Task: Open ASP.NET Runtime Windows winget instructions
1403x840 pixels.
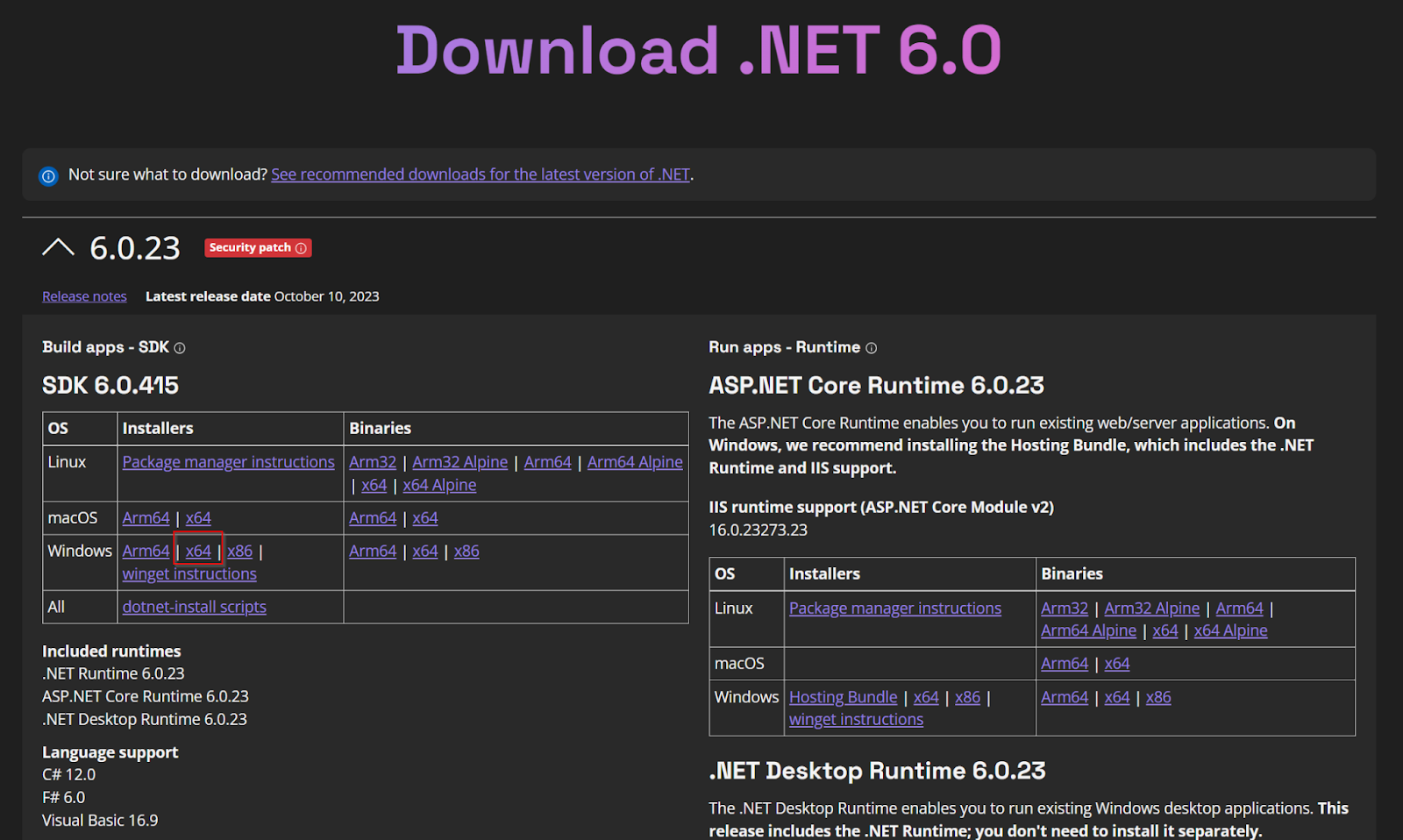Action: 856,719
